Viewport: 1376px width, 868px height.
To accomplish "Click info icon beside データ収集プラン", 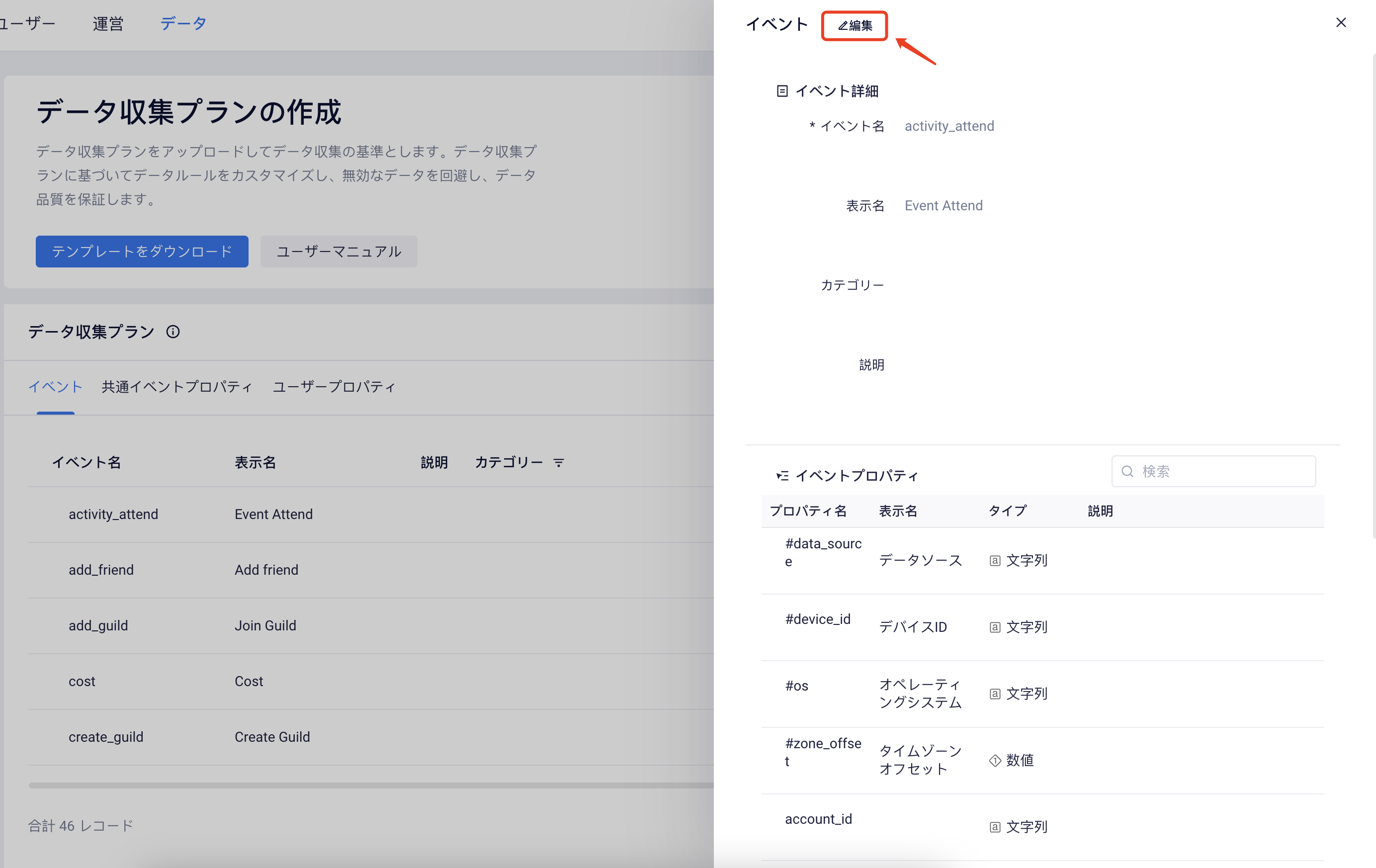I will tap(172, 332).
